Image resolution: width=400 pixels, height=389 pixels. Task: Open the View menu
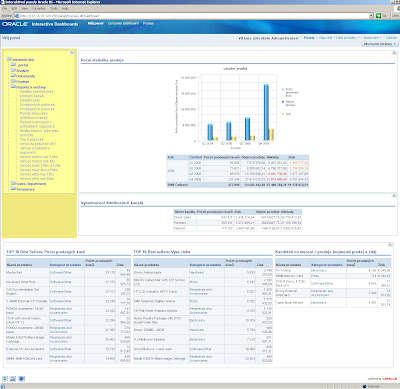tap(25, 8)
